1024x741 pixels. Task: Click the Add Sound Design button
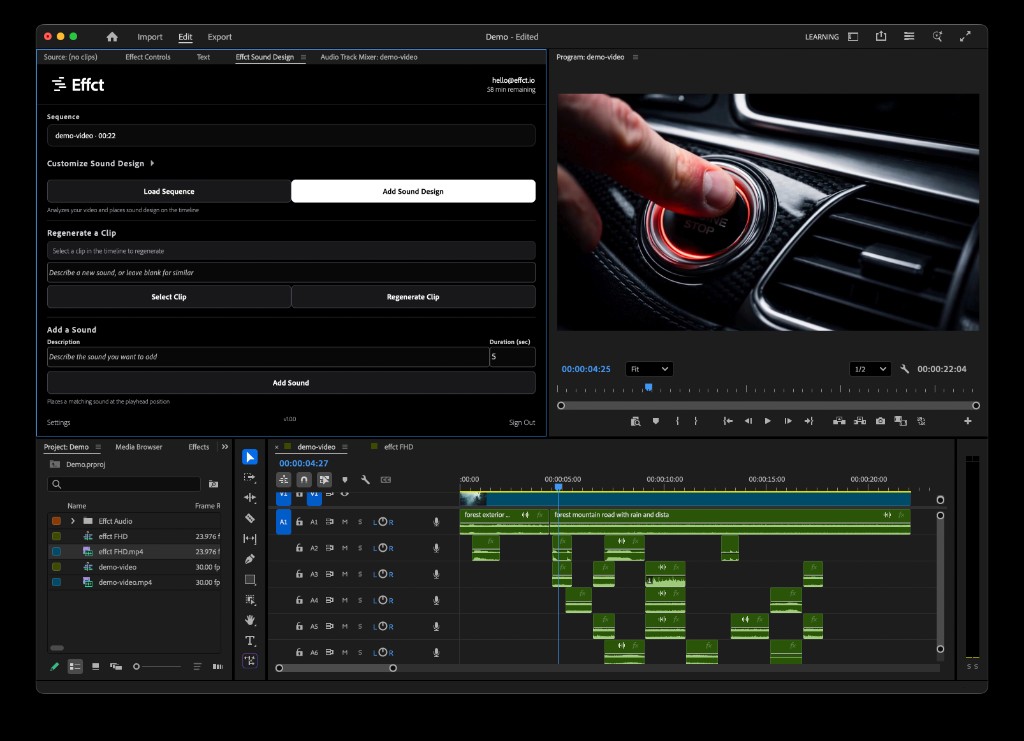pyautogui.click(x=413, y=191)
